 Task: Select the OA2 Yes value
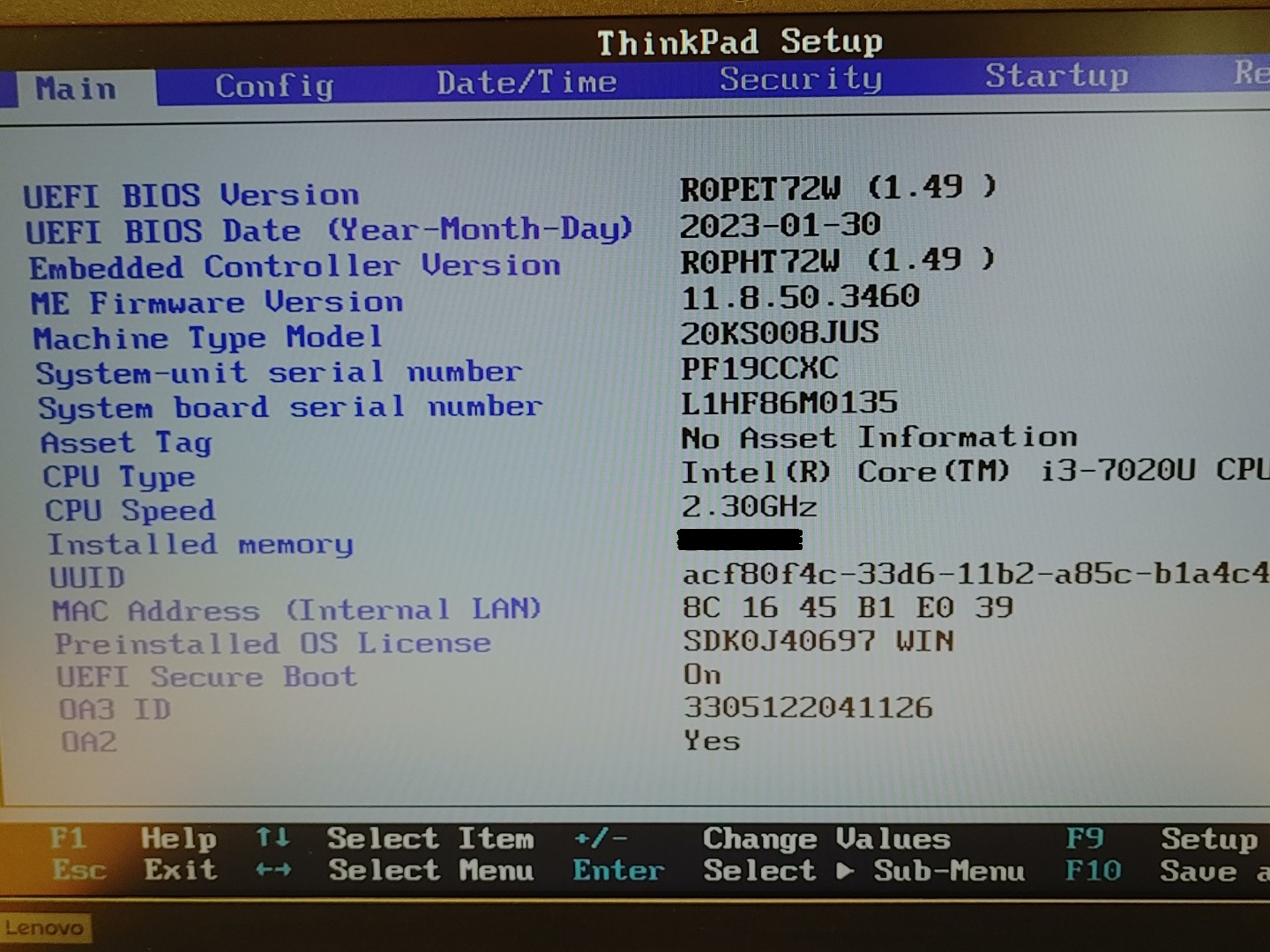point(711,740)
